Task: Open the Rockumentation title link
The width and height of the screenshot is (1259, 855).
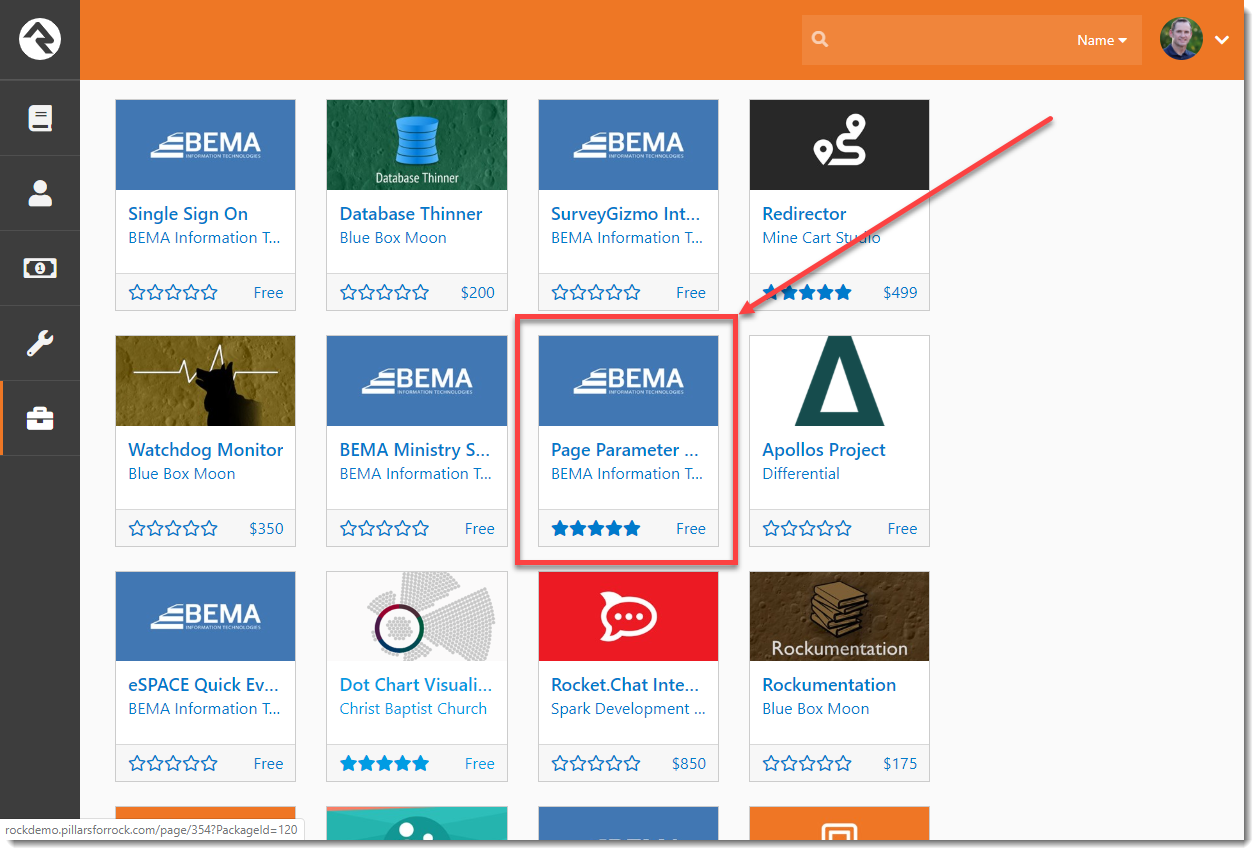Action: pyautogui.click(x=829, y=685)
